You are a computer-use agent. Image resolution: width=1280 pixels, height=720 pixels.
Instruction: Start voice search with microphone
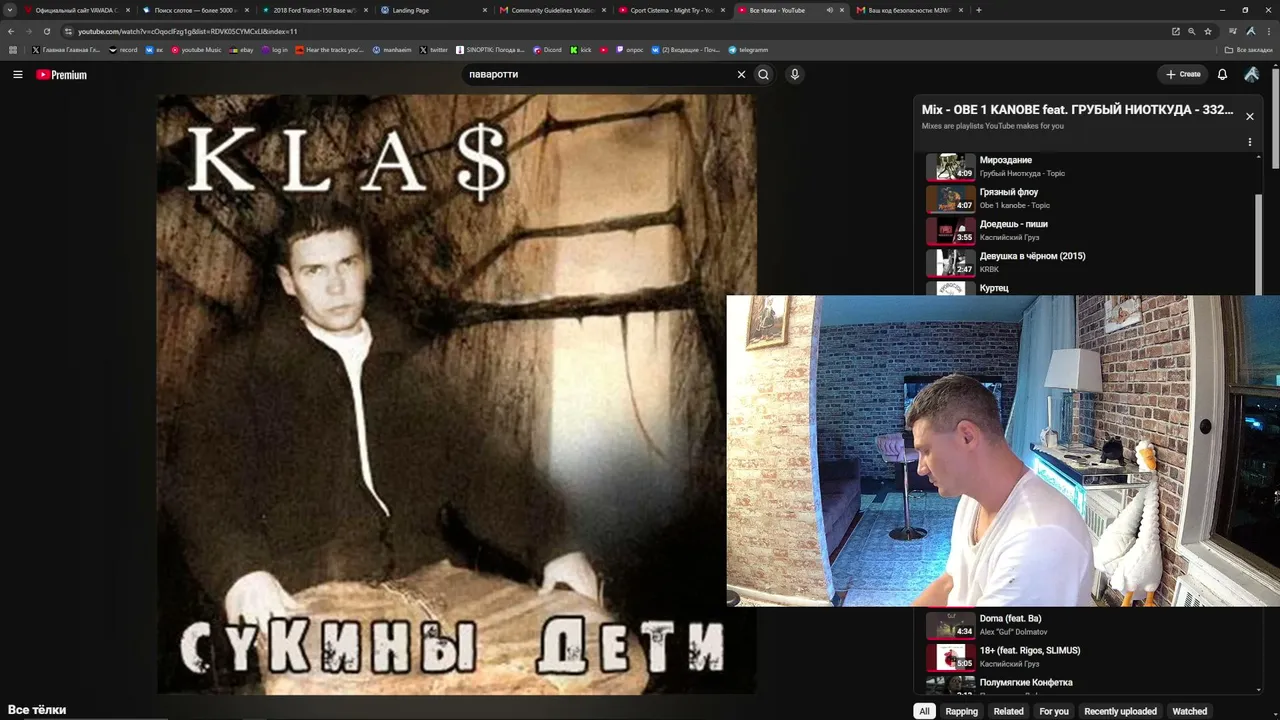(x=795, y=74)
